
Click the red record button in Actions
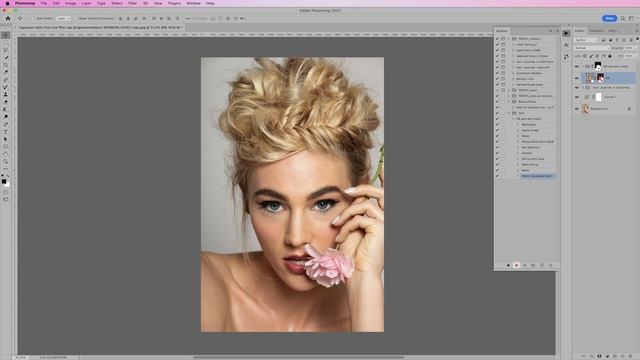pyautogui.click(x=516, y=265)
